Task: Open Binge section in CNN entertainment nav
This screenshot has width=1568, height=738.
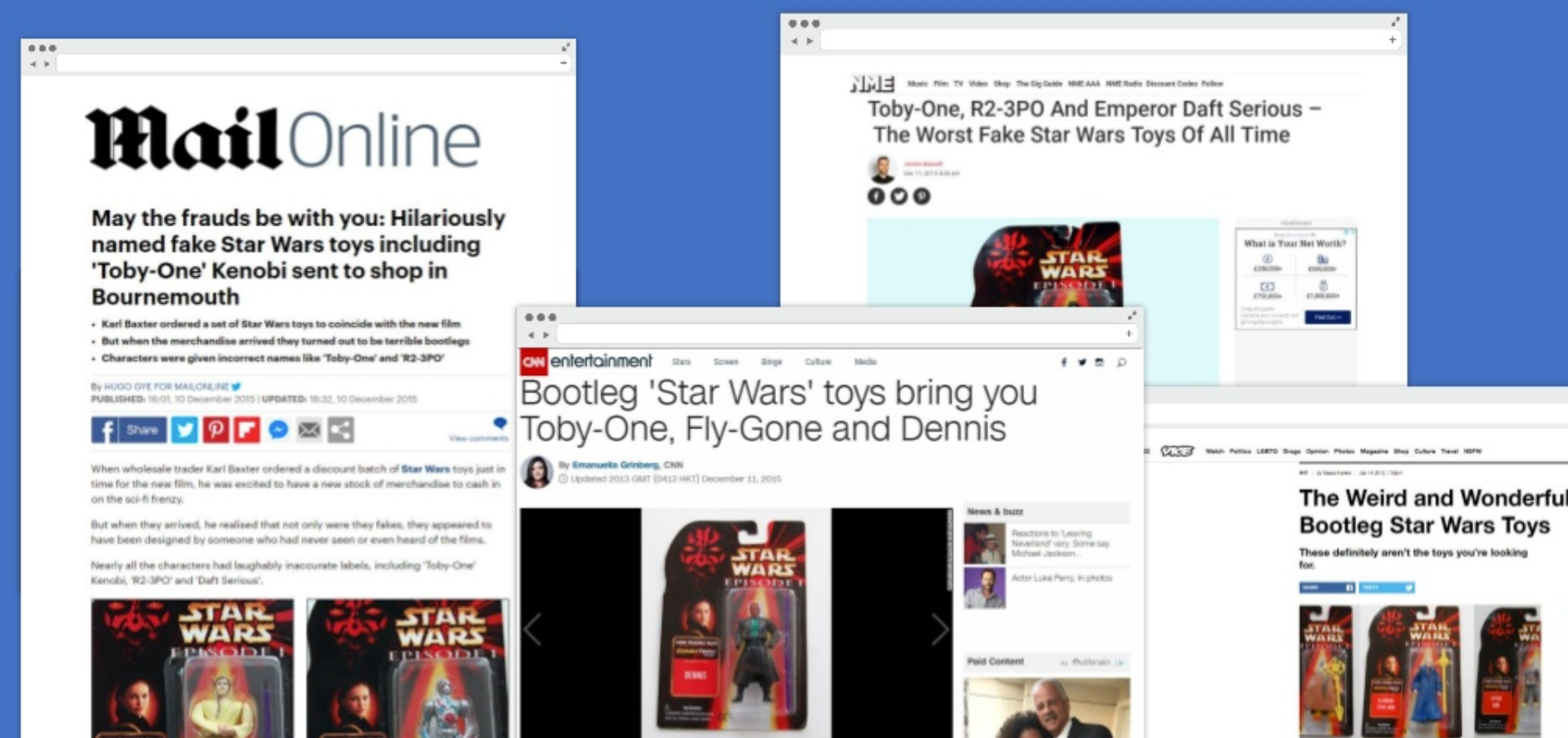Action: click(x=771, y=362)
